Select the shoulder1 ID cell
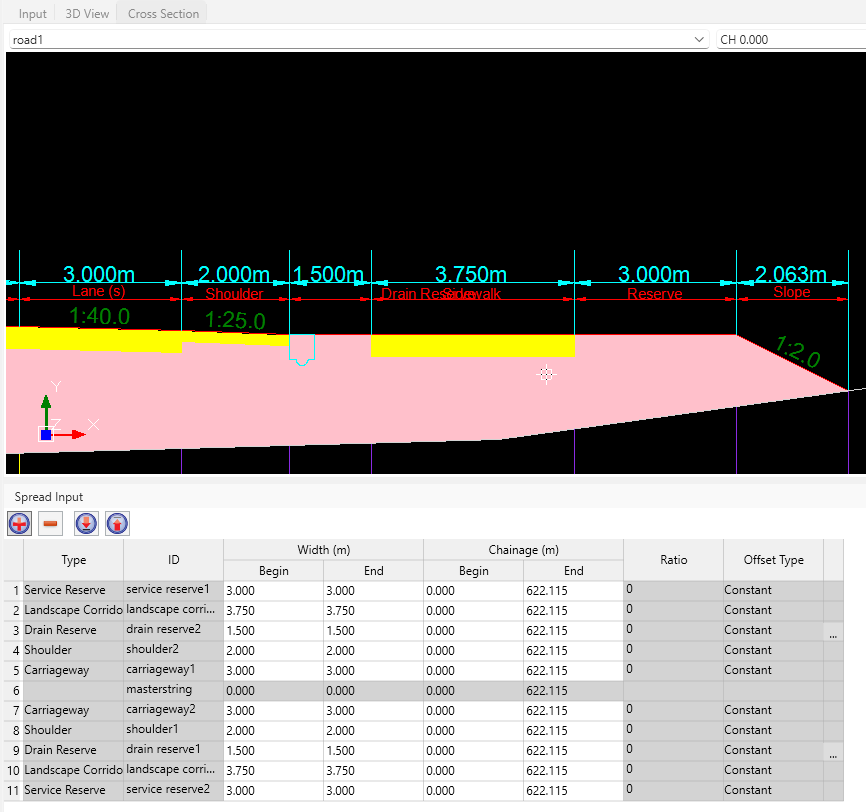 tap(173, 730)
